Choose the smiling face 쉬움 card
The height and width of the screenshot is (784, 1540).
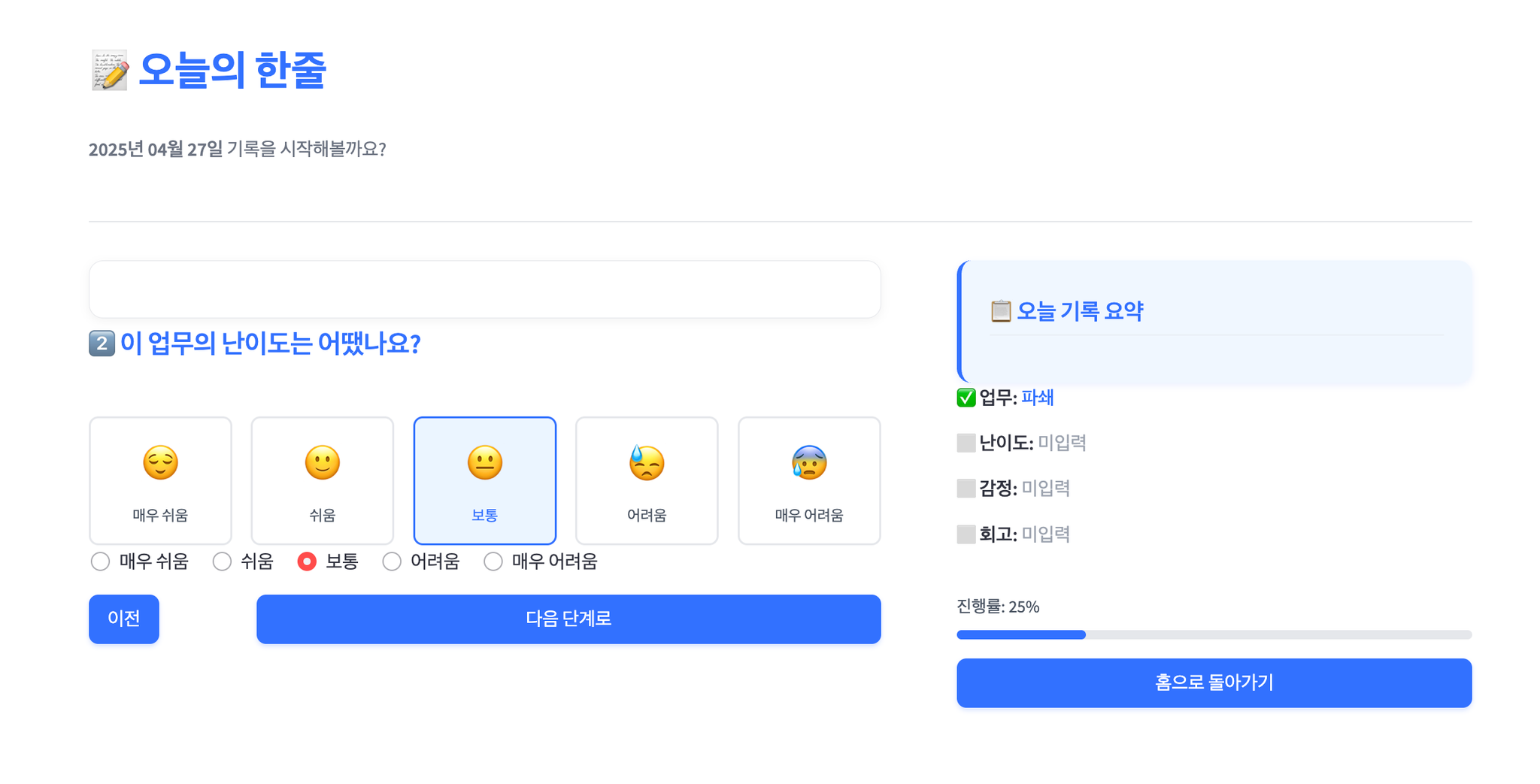coord(323,480)
